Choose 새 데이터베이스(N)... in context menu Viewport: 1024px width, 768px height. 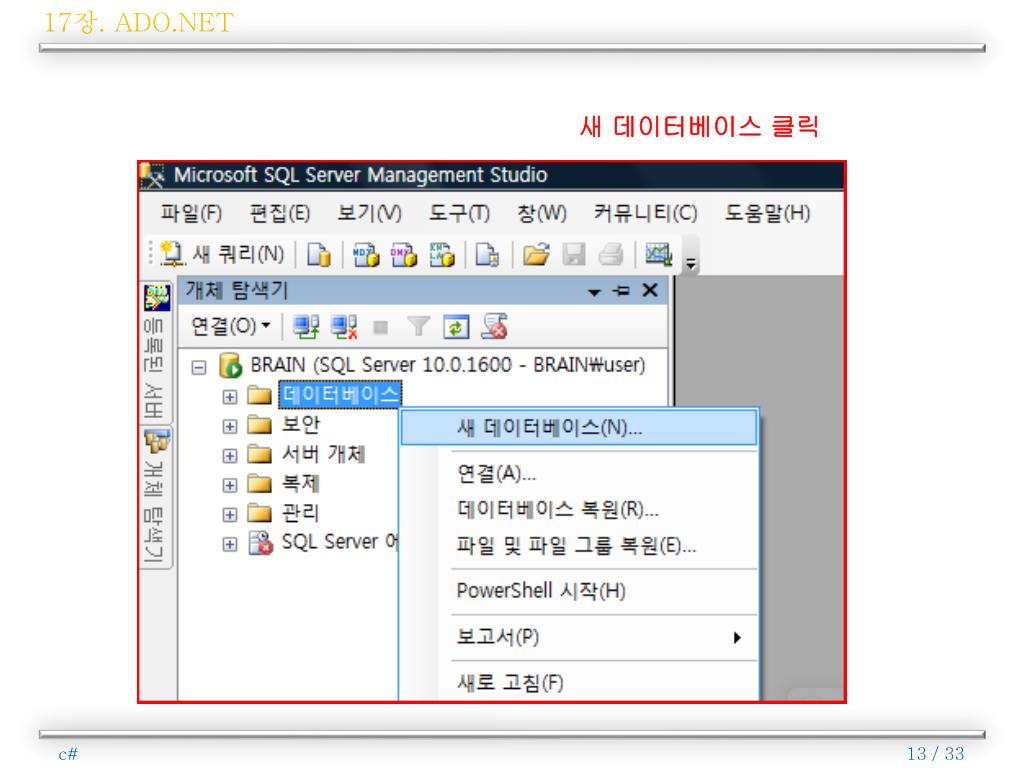(579, 428)
